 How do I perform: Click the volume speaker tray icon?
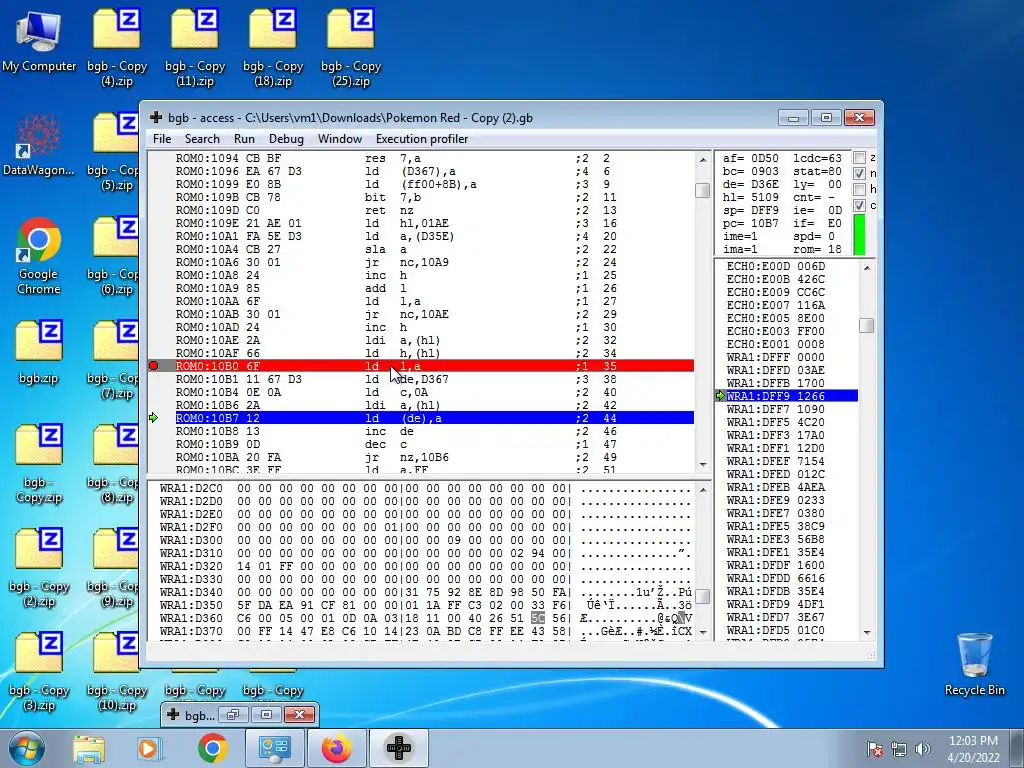tap(923, 749)
